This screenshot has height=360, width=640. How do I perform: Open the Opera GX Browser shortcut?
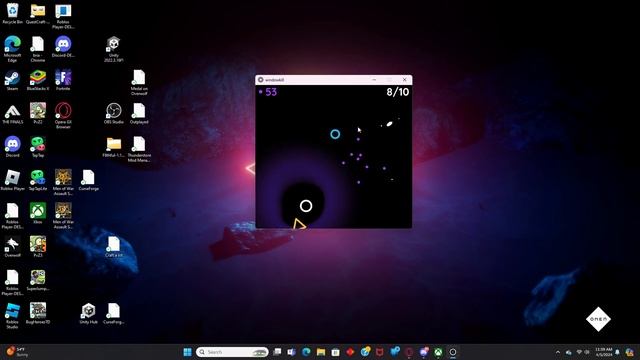pos(63,116)
